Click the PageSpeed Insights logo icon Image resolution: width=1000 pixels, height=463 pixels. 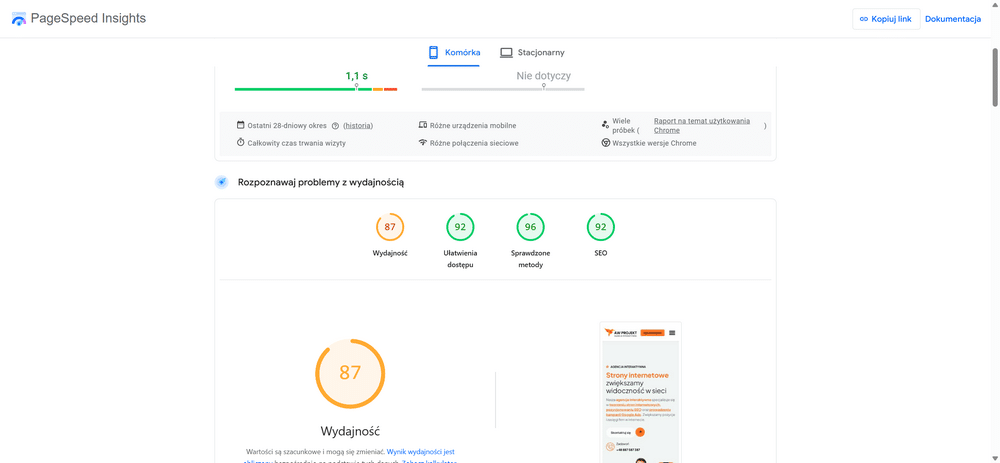tap(19, 18)
